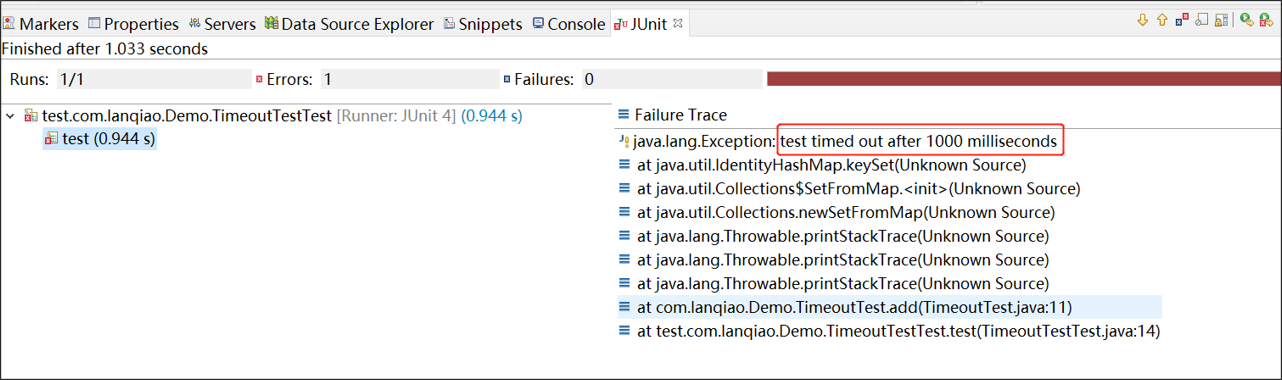Screen dimensions: 1282x380
Task: Switch to the Markers tab
Action: coord(41,24)
